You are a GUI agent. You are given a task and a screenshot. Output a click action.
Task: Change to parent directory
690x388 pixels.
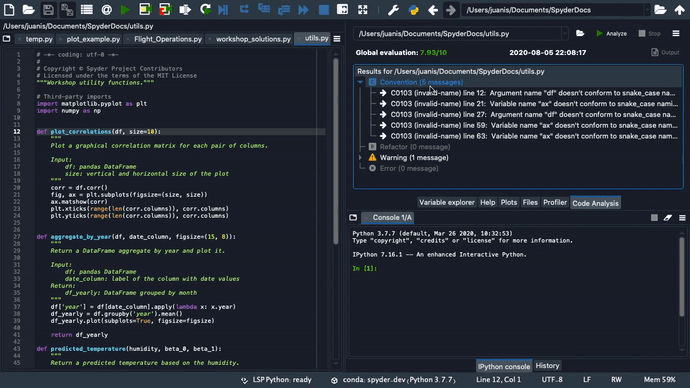pyautogui.click(x=679, y=9)
